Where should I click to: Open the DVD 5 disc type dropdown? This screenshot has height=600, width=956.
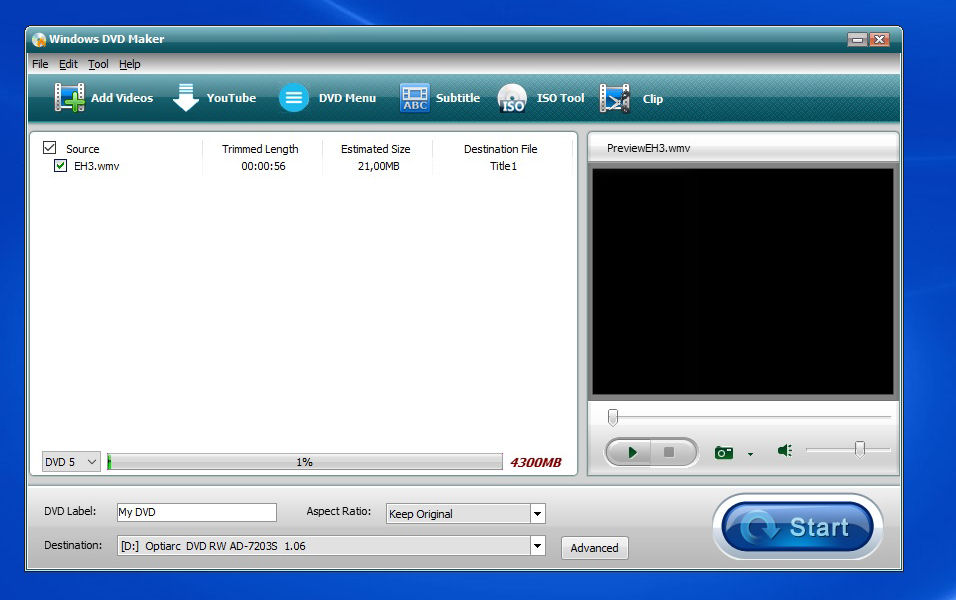pos(71,462)
